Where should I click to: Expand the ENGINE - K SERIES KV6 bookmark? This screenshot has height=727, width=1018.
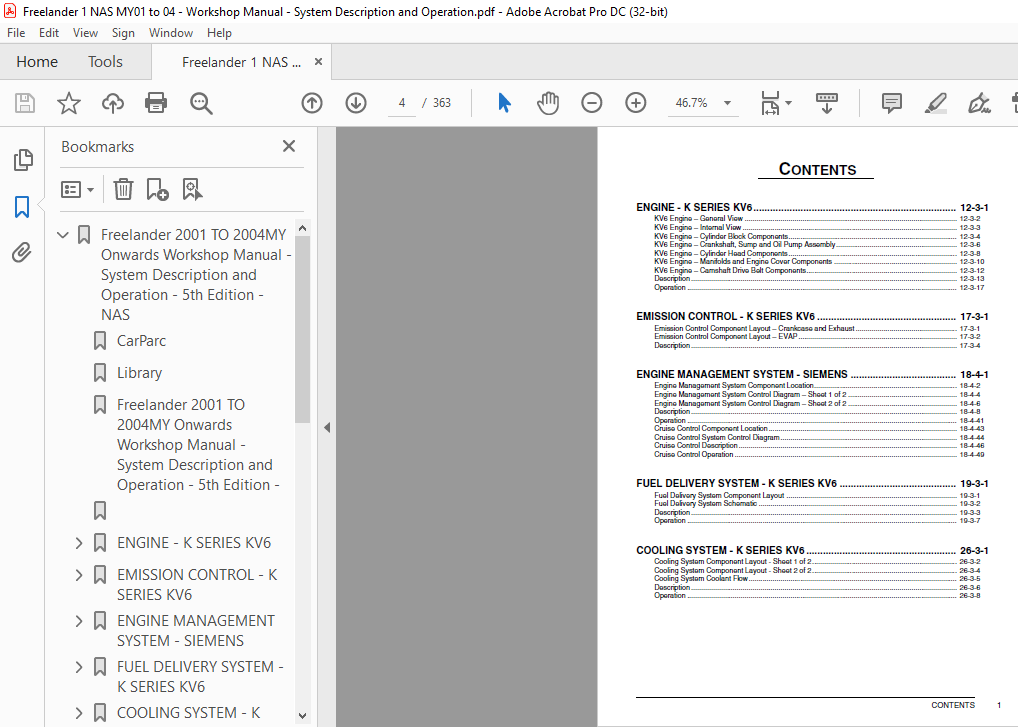point(79,543)
